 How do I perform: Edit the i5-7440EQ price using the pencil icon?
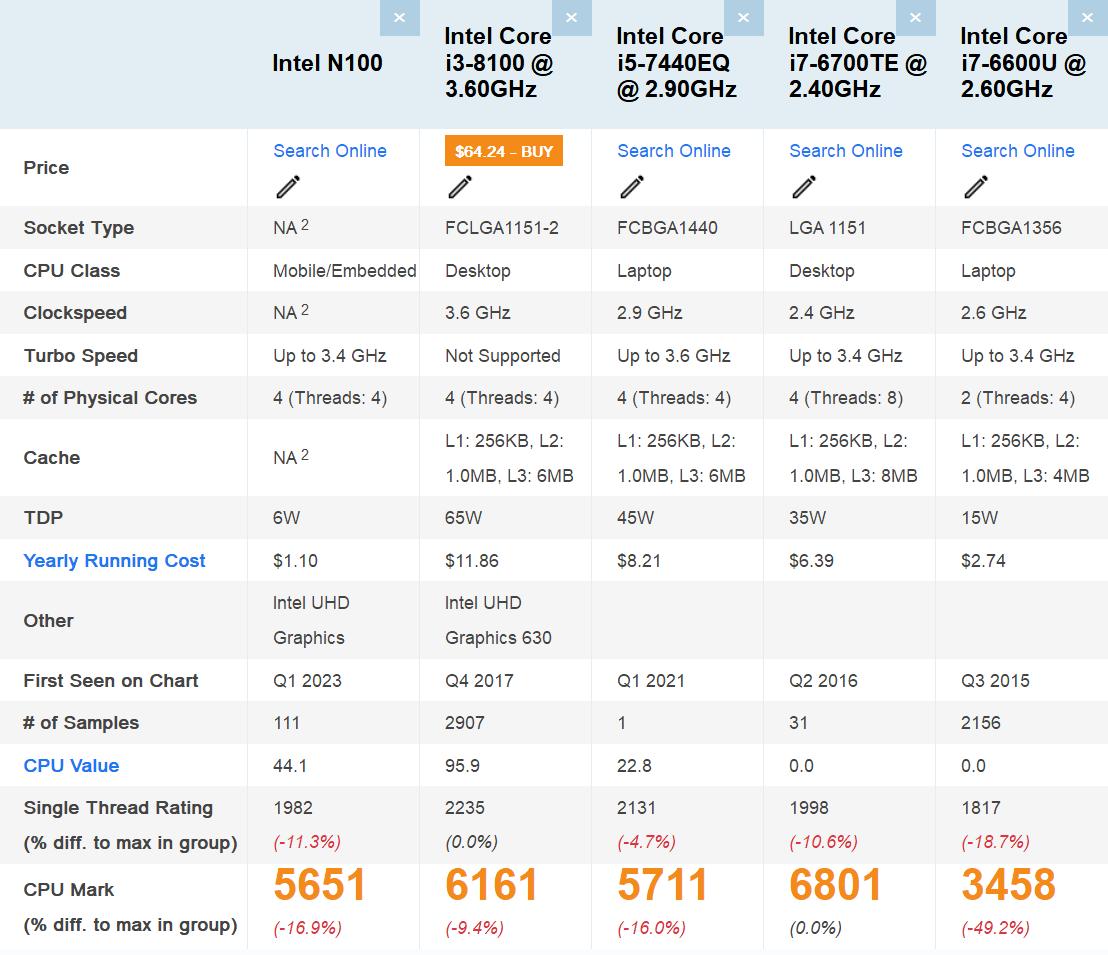(631, 187)
